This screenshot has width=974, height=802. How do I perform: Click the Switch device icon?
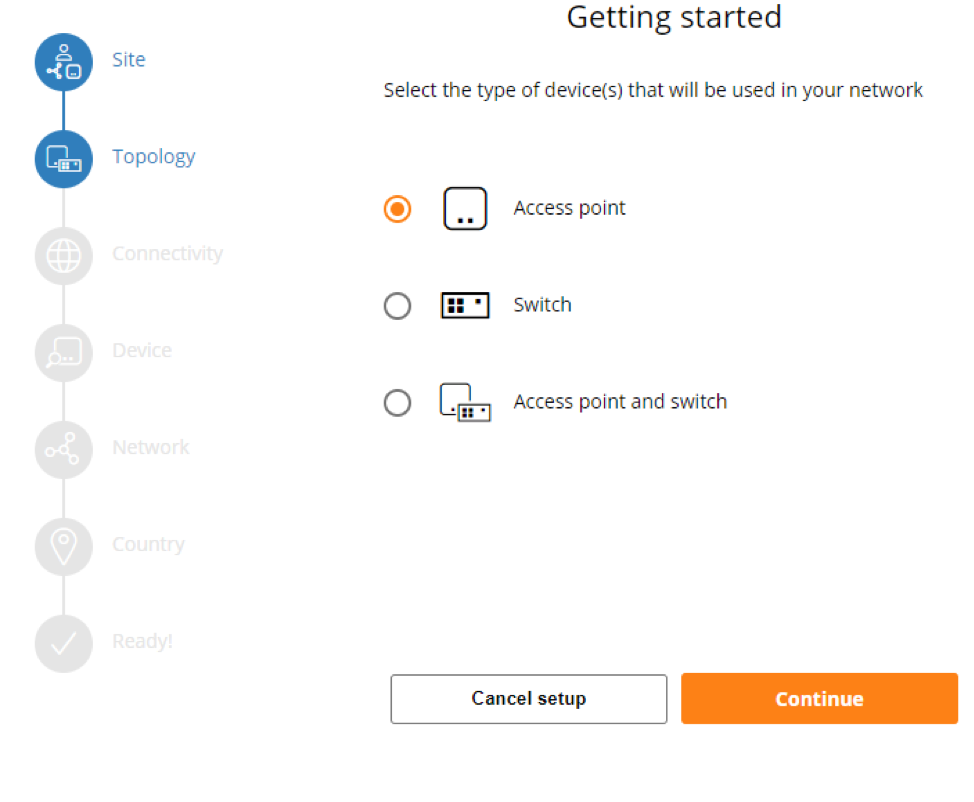point(465,305)
